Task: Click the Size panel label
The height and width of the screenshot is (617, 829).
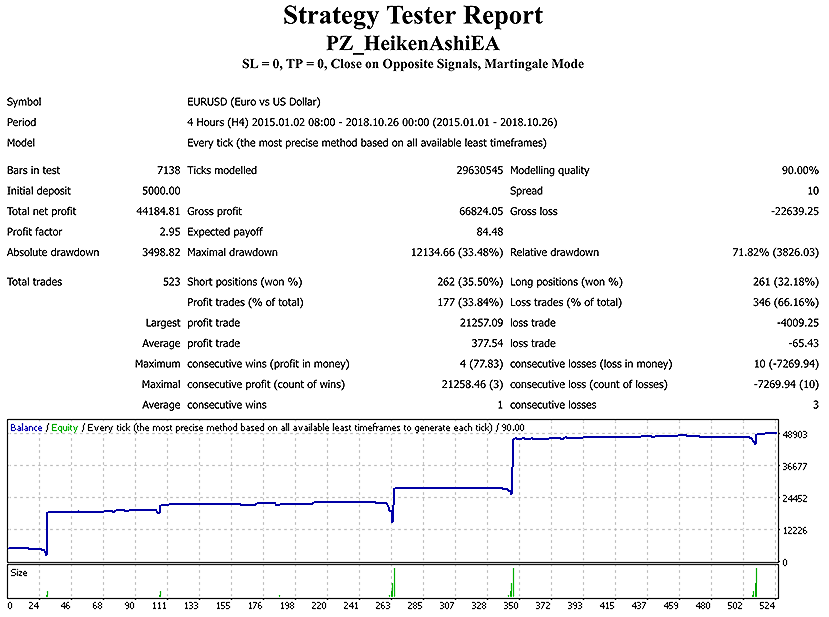Action: pyautogui.click(x=19, y=573)
